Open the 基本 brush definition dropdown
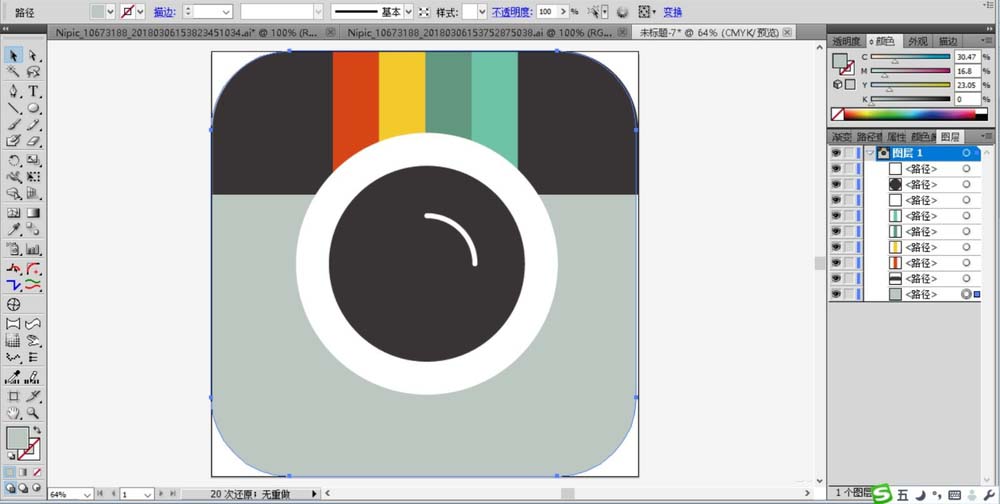Screen dimensions: 1000x504 pyautogui.click(x=410, y=12)
